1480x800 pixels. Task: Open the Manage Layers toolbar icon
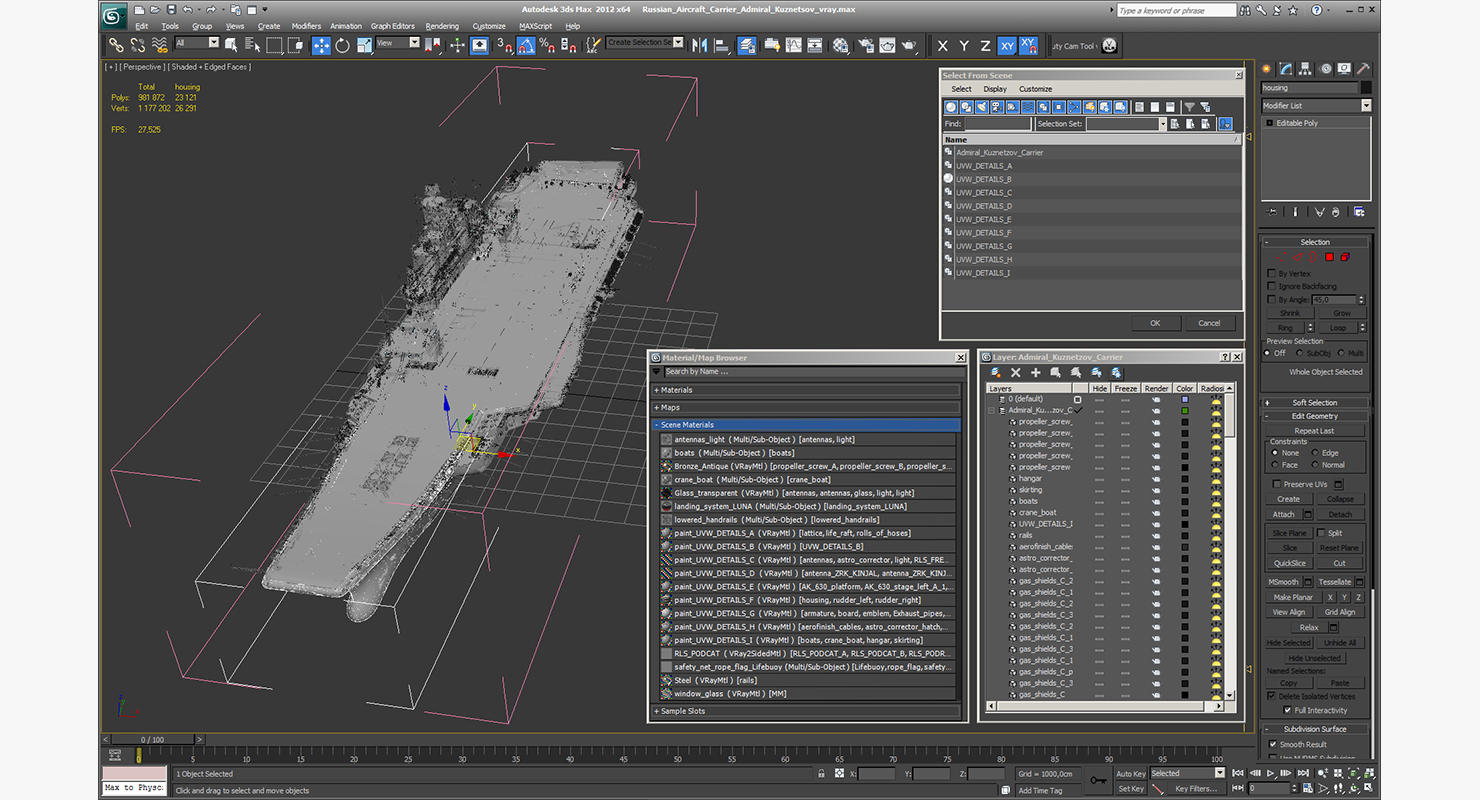click(x=747, y=45)
